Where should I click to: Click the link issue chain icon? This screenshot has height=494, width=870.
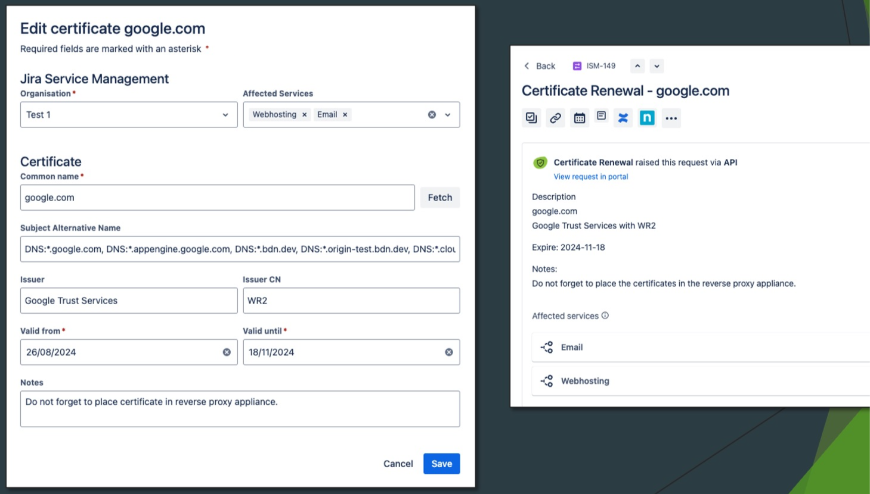pyautogui.click(x=555, y=118)
